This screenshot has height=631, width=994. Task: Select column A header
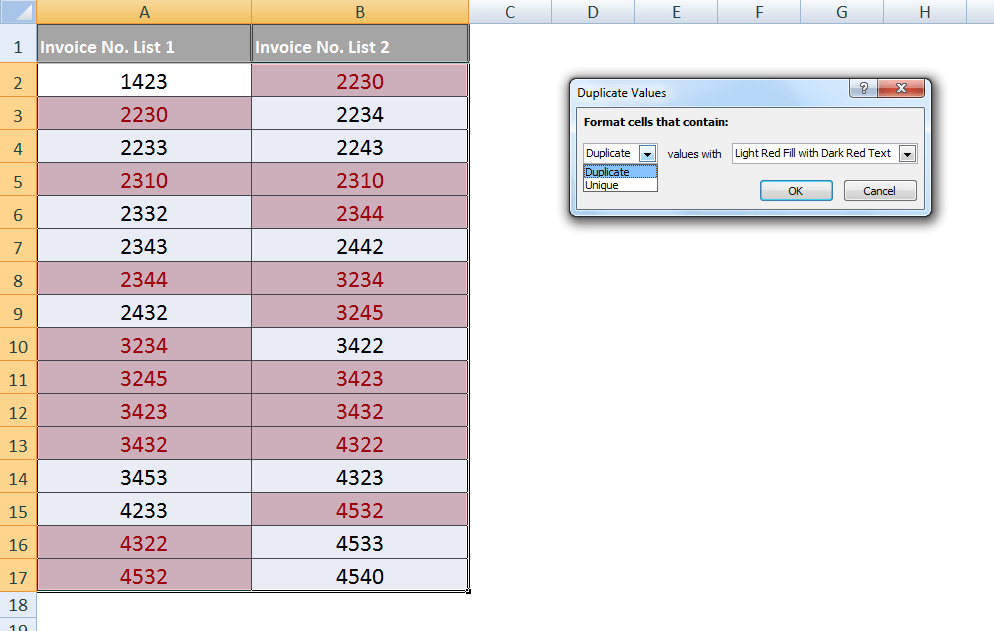click(145, 12)
